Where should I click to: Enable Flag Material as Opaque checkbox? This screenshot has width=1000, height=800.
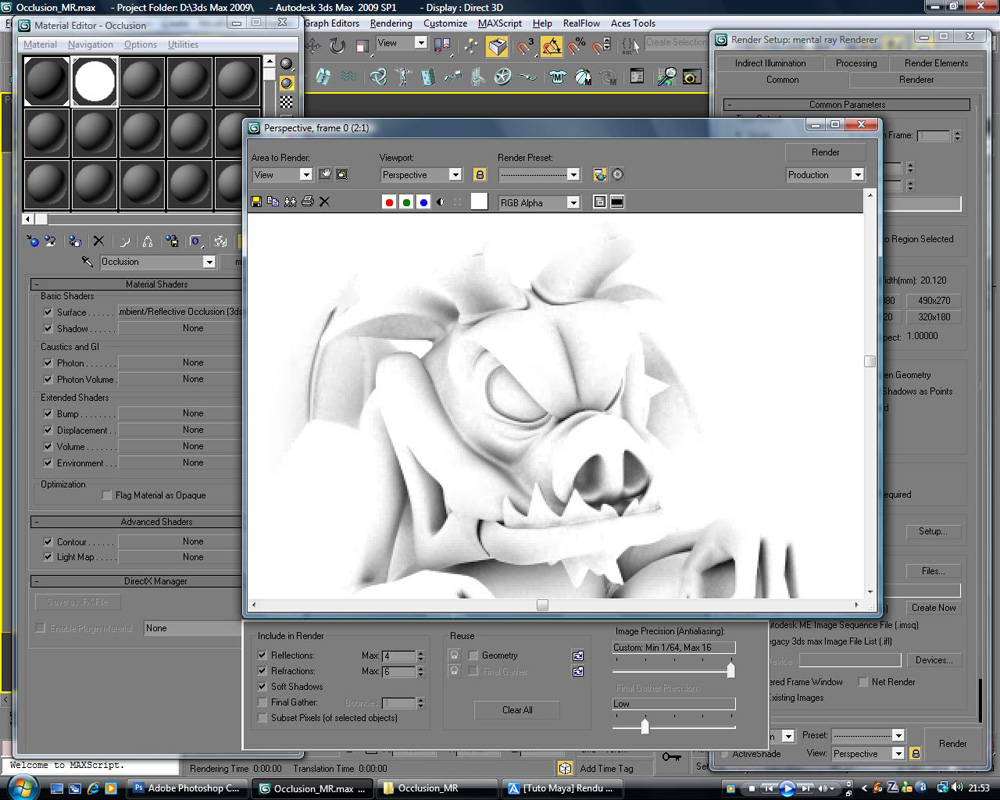click(x=107, y=496)
